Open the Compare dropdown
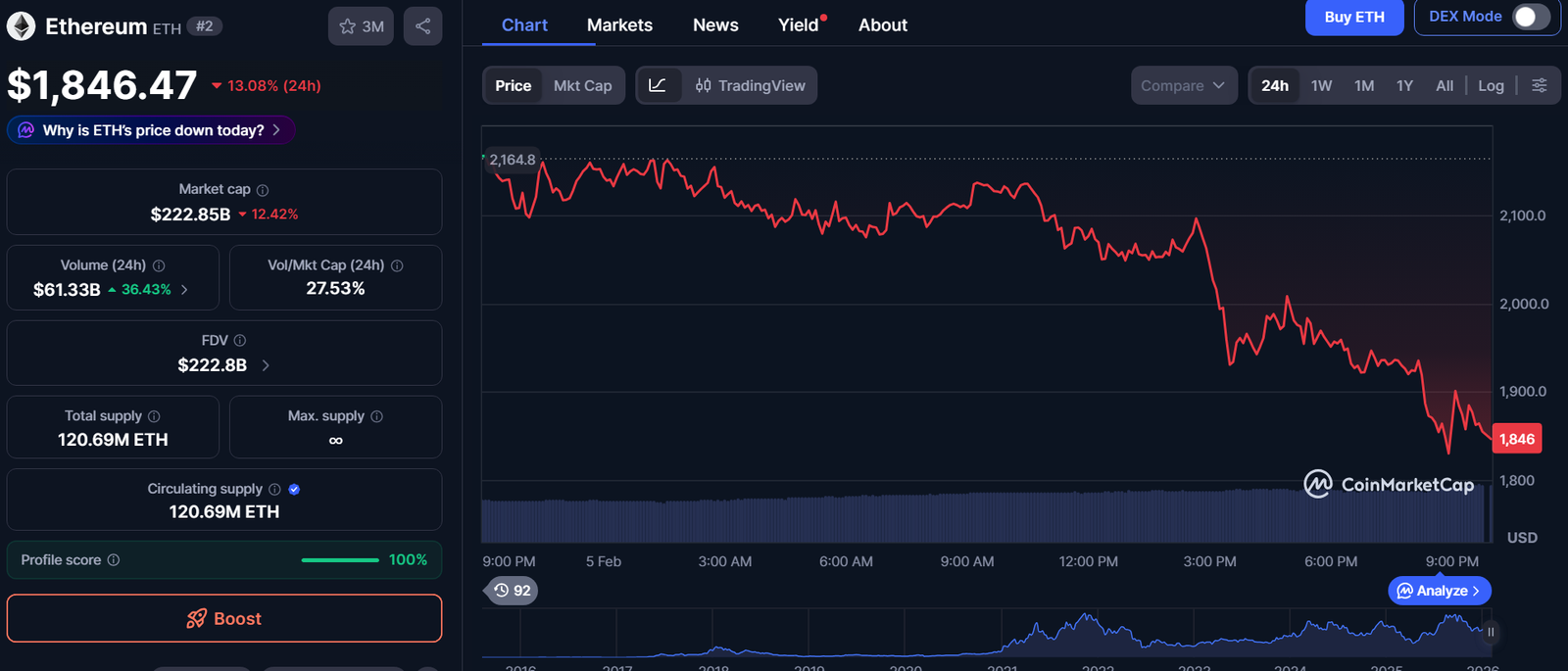Viewport: 1568px width, 671px height. click(1183, 85)
